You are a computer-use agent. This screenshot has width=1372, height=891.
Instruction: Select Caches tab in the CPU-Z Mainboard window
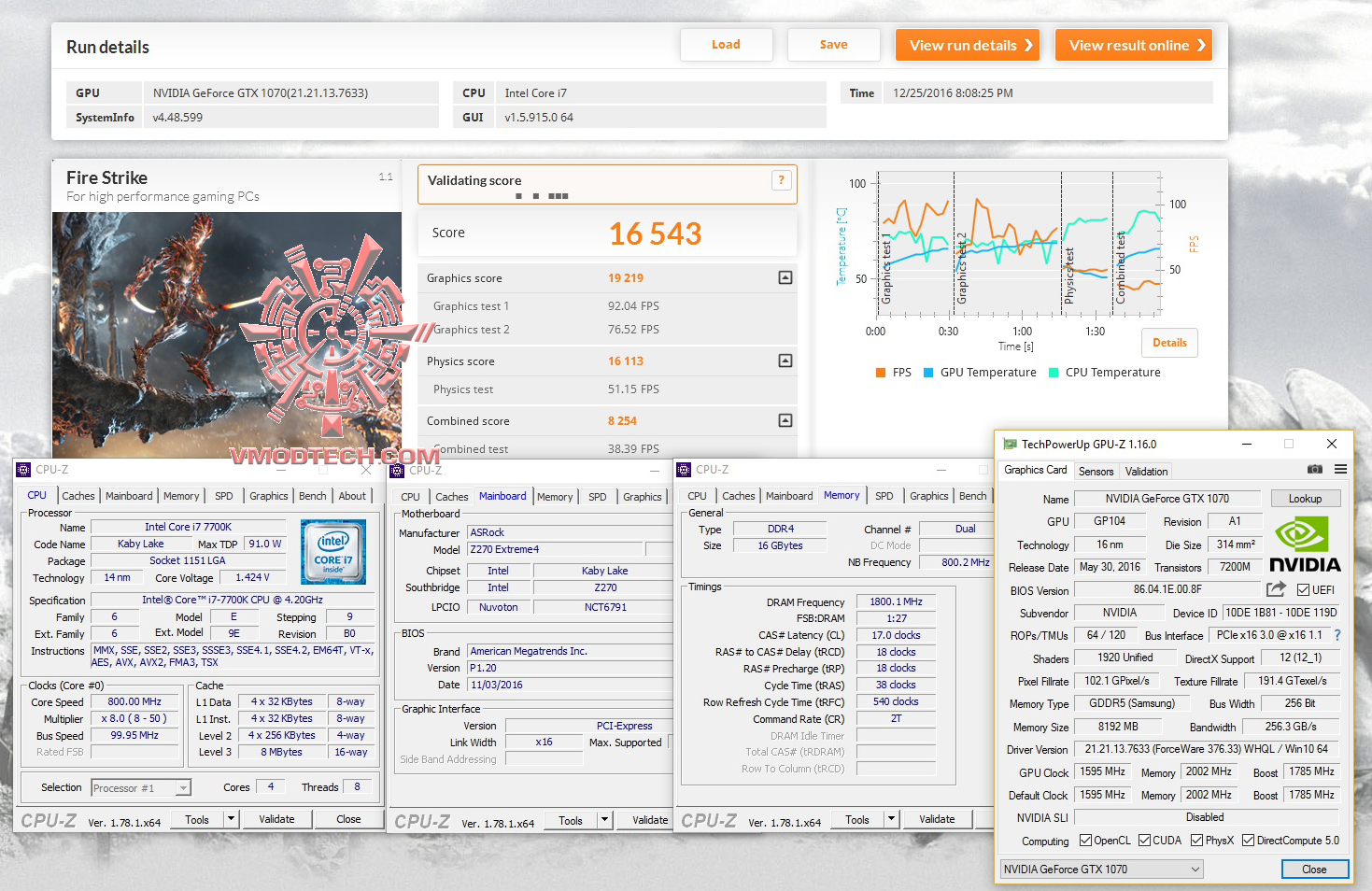click(x=452, y=497)
